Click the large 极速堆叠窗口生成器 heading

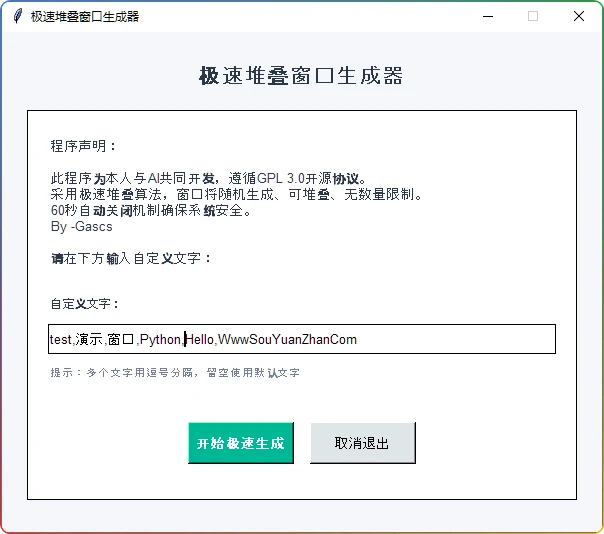pyautogui.click(x=301, y=76)
